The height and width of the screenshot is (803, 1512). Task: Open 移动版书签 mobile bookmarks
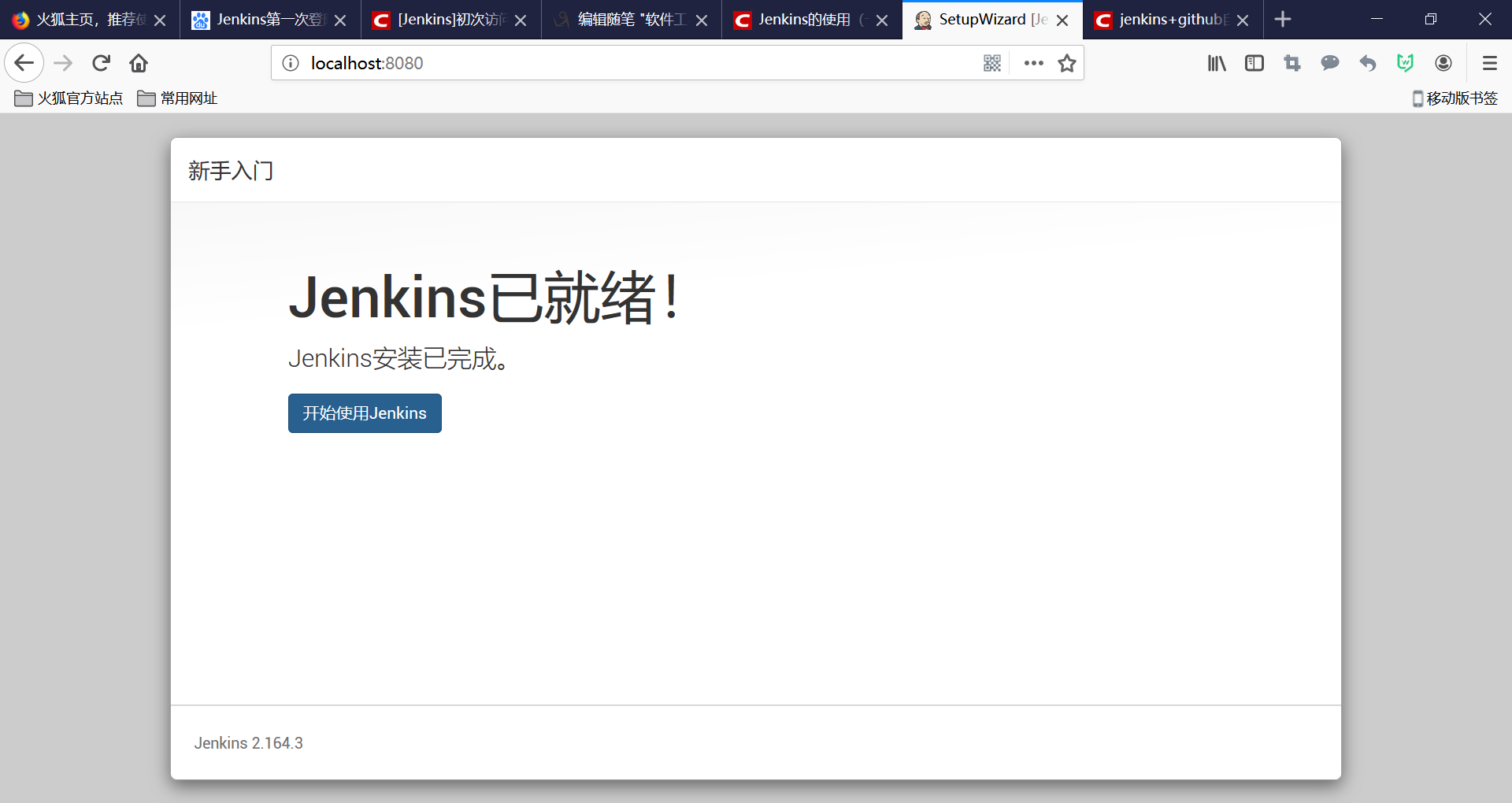point(1455,98)
